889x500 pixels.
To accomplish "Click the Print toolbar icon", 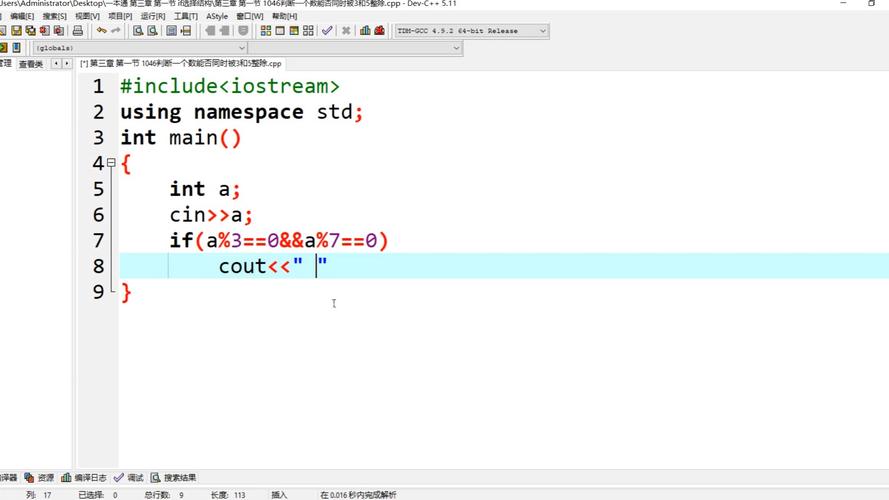I will coord(77,31).
